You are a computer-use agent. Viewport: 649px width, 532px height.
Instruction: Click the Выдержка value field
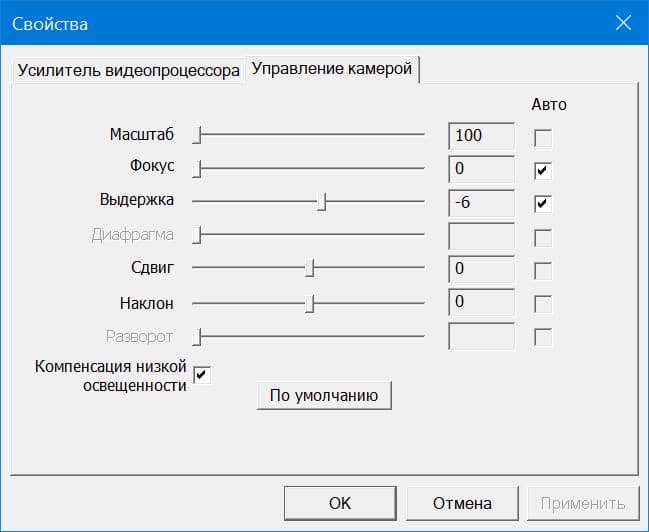pyautogui.click(x=482, y=202)
